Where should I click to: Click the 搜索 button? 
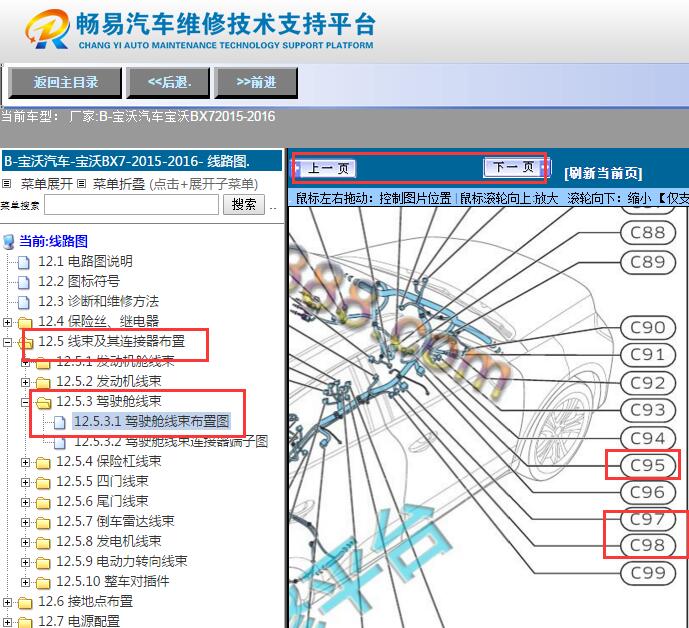tap(244, 204)
